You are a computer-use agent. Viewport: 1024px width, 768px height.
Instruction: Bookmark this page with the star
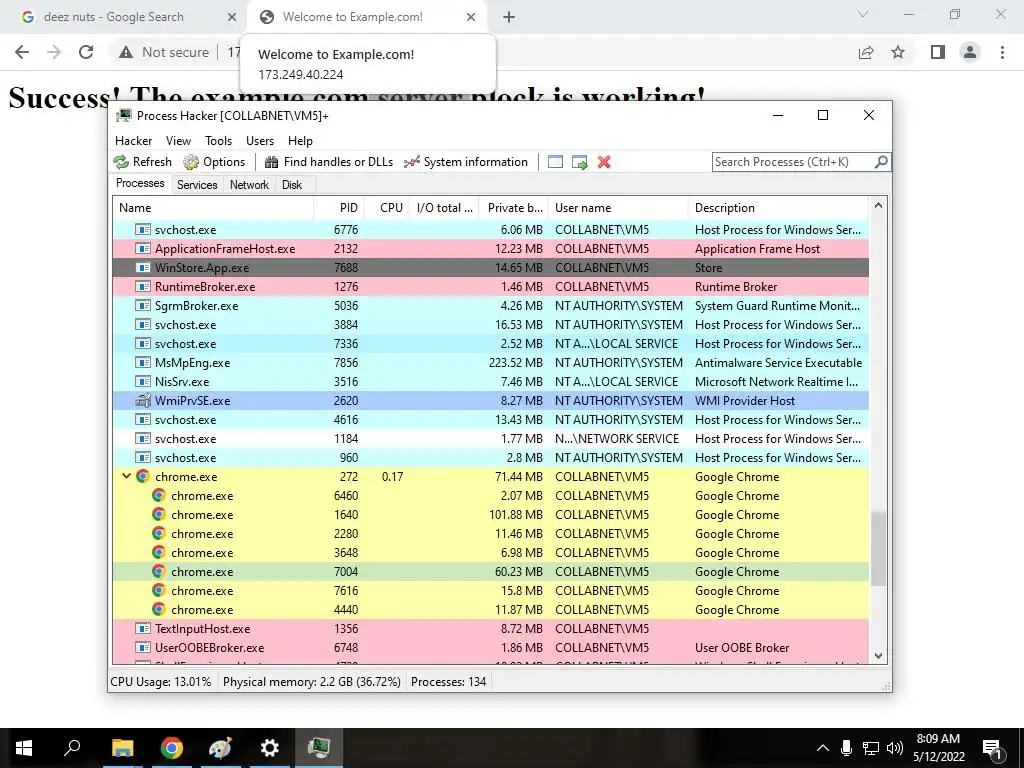898,52
